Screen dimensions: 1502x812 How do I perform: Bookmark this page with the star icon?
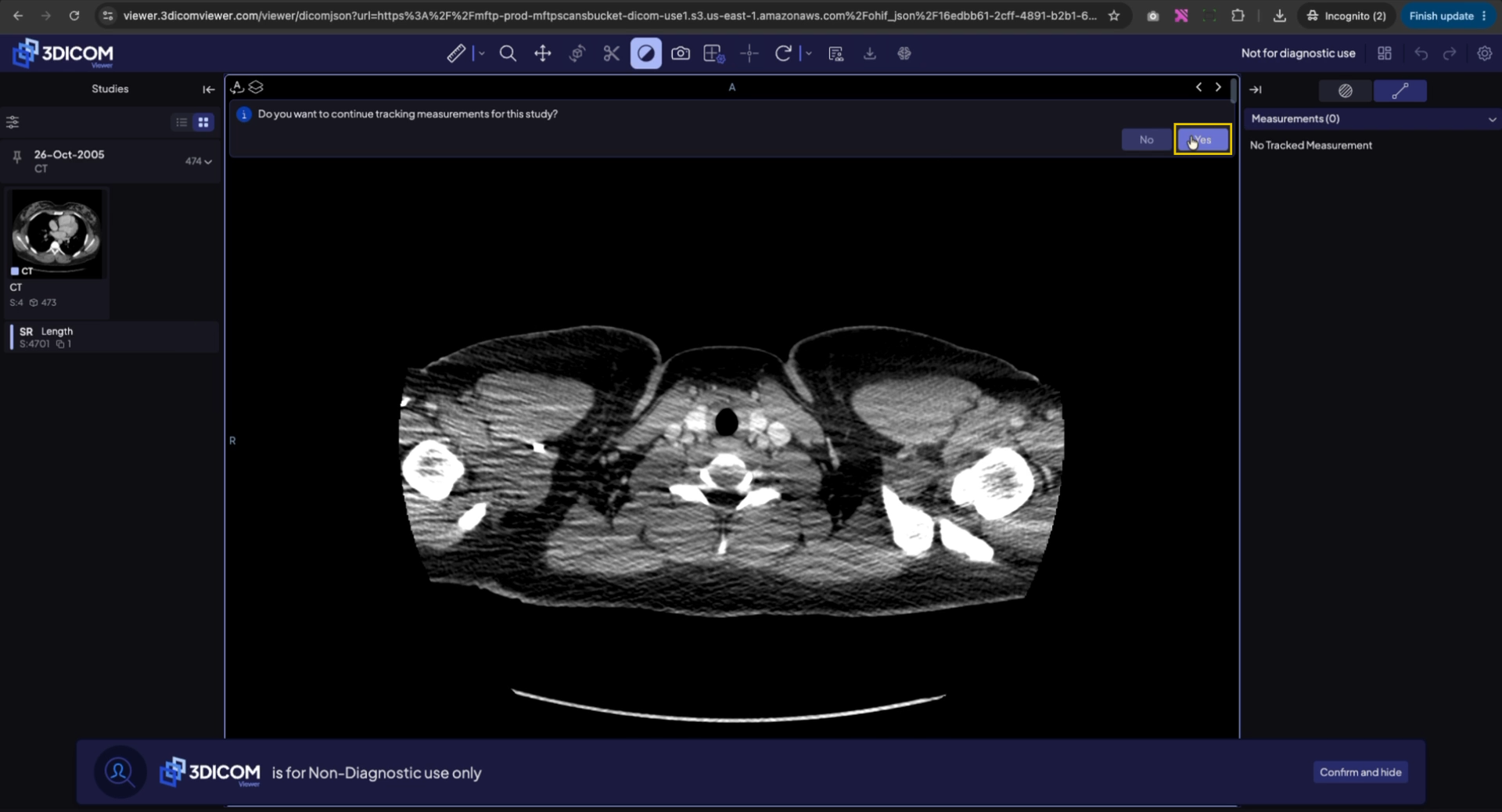pyautogui.click(x=1114, y=16)
